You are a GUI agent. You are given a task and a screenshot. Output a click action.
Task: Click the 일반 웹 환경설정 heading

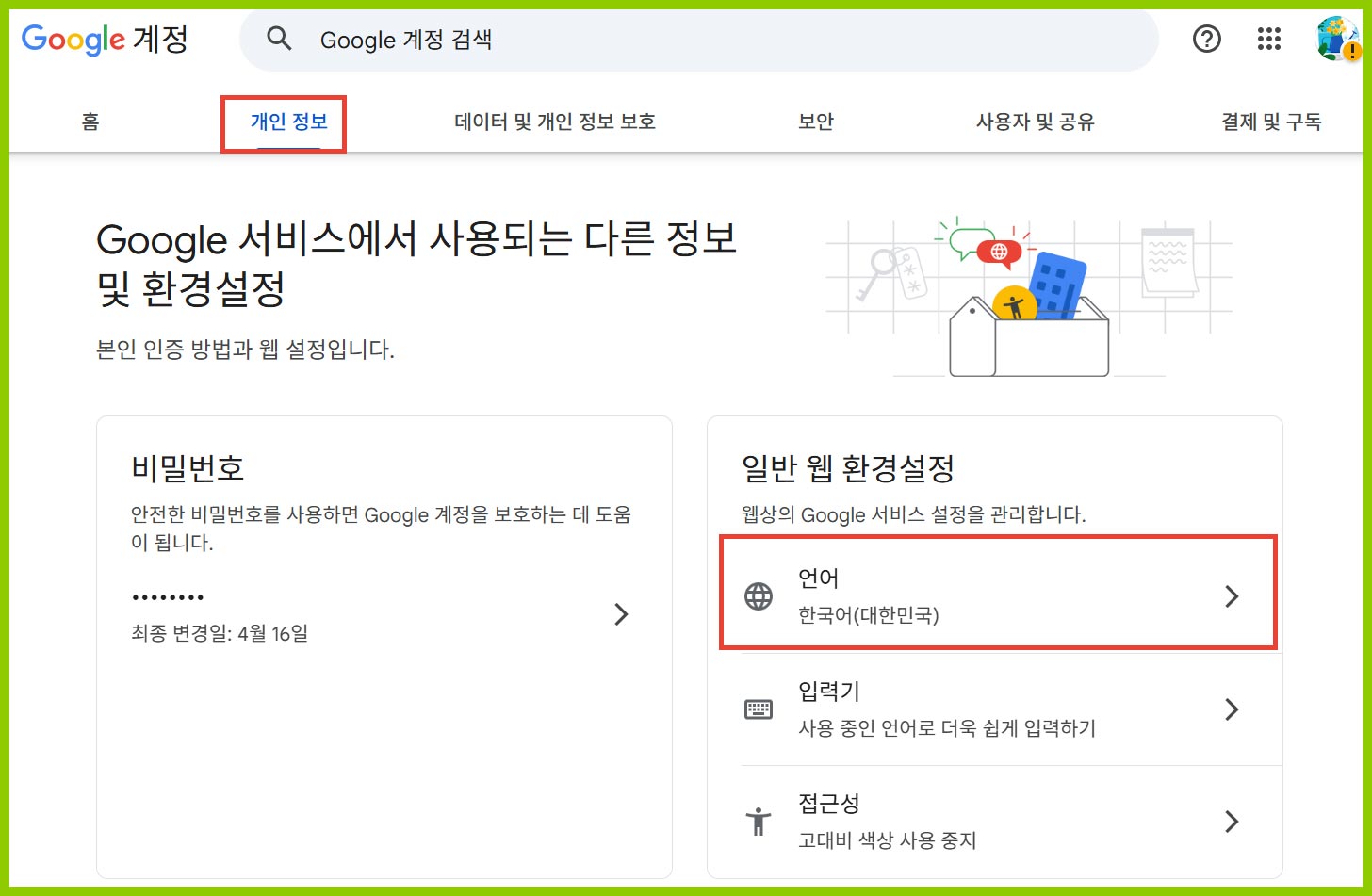click(x=848, y=467)
